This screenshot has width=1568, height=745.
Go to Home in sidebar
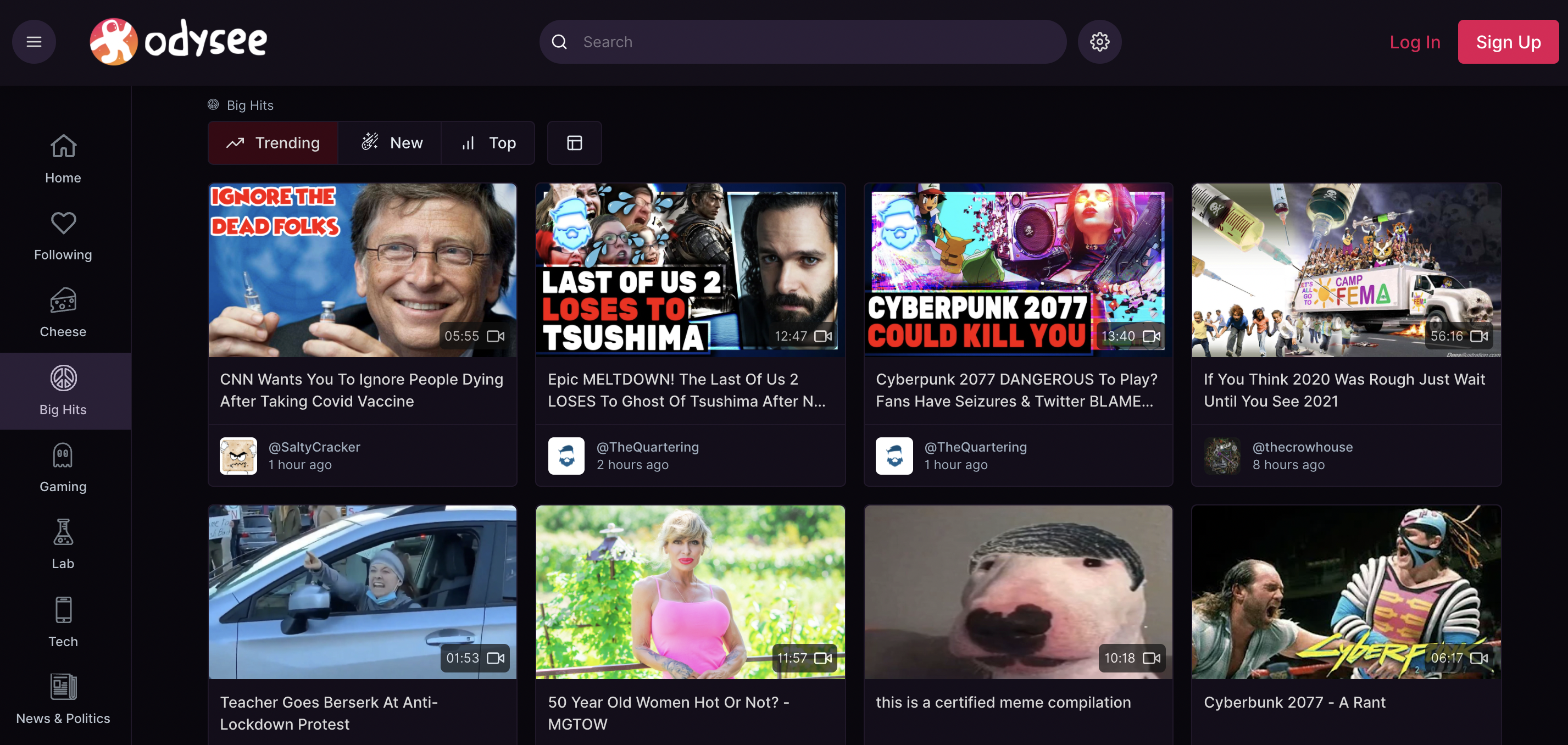63,159
